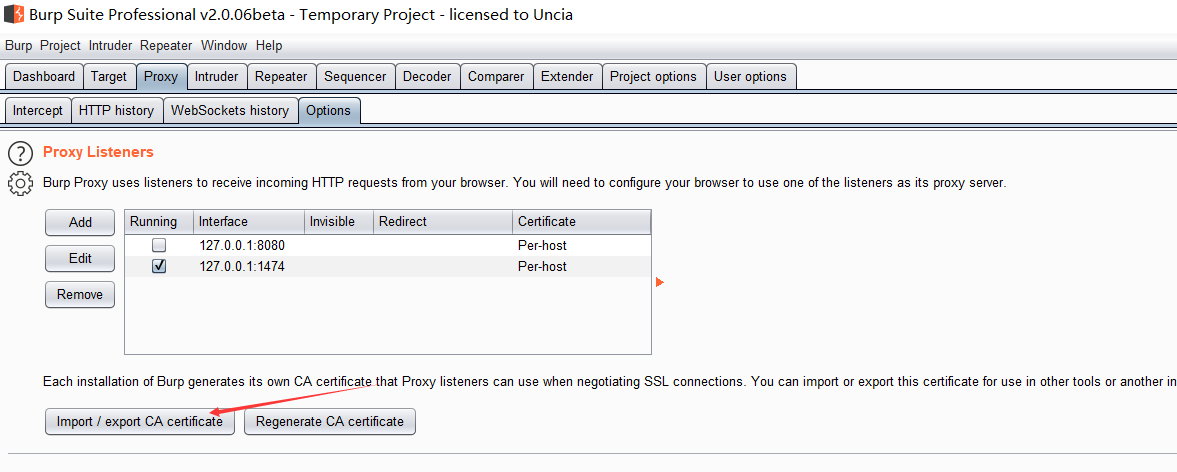
Task: Open the Project options tab
Action: [653, 77]
